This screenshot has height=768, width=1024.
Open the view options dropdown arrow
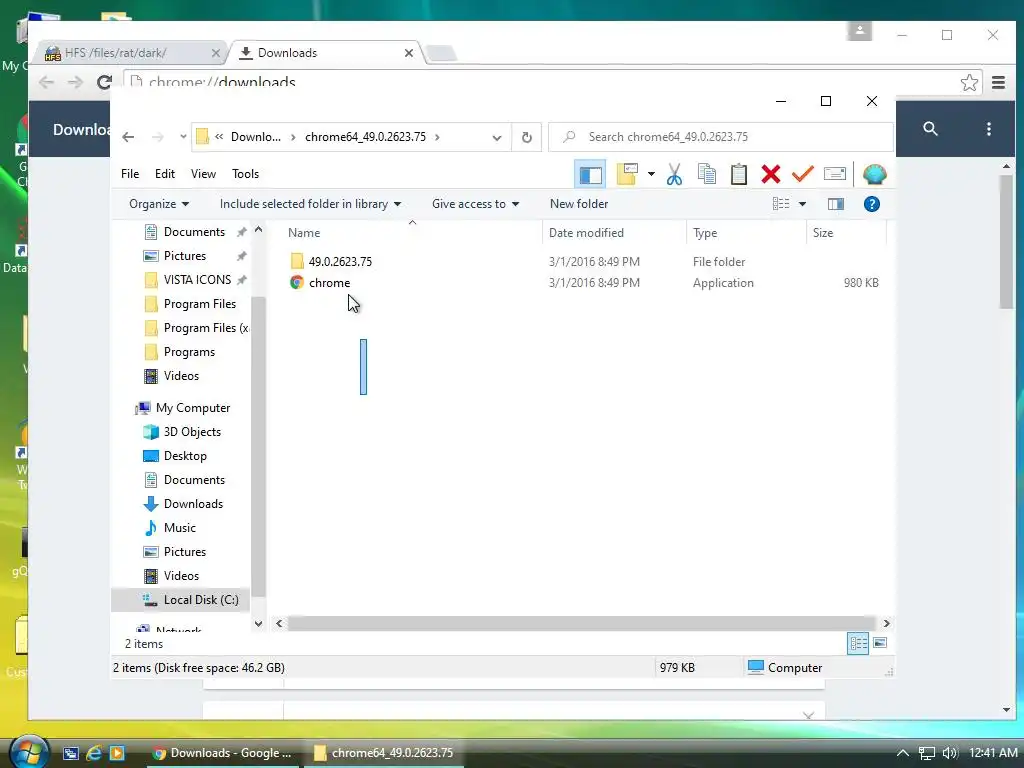(x=802, y=204)
